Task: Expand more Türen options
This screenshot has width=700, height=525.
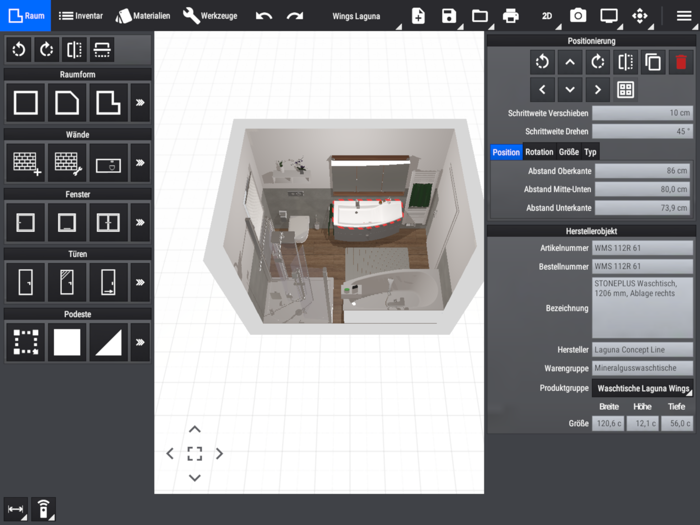Action: 140,282
